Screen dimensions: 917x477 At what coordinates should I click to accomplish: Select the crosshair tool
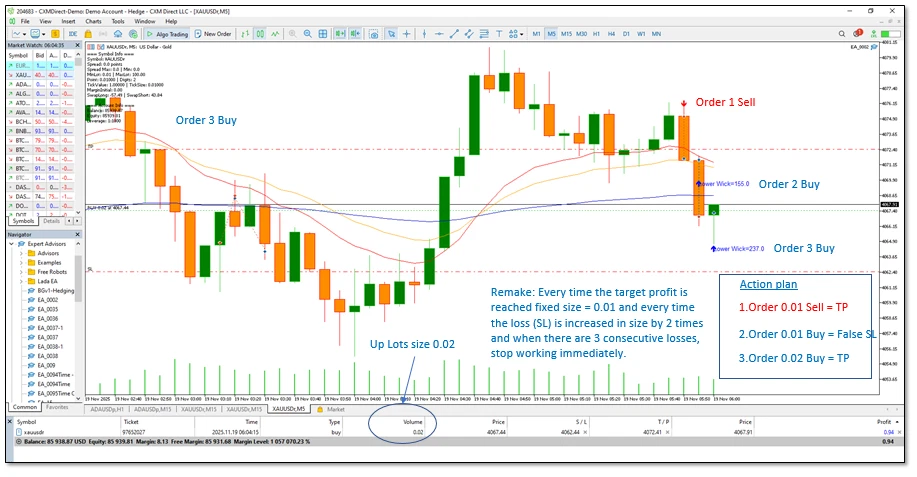[406, 34]
